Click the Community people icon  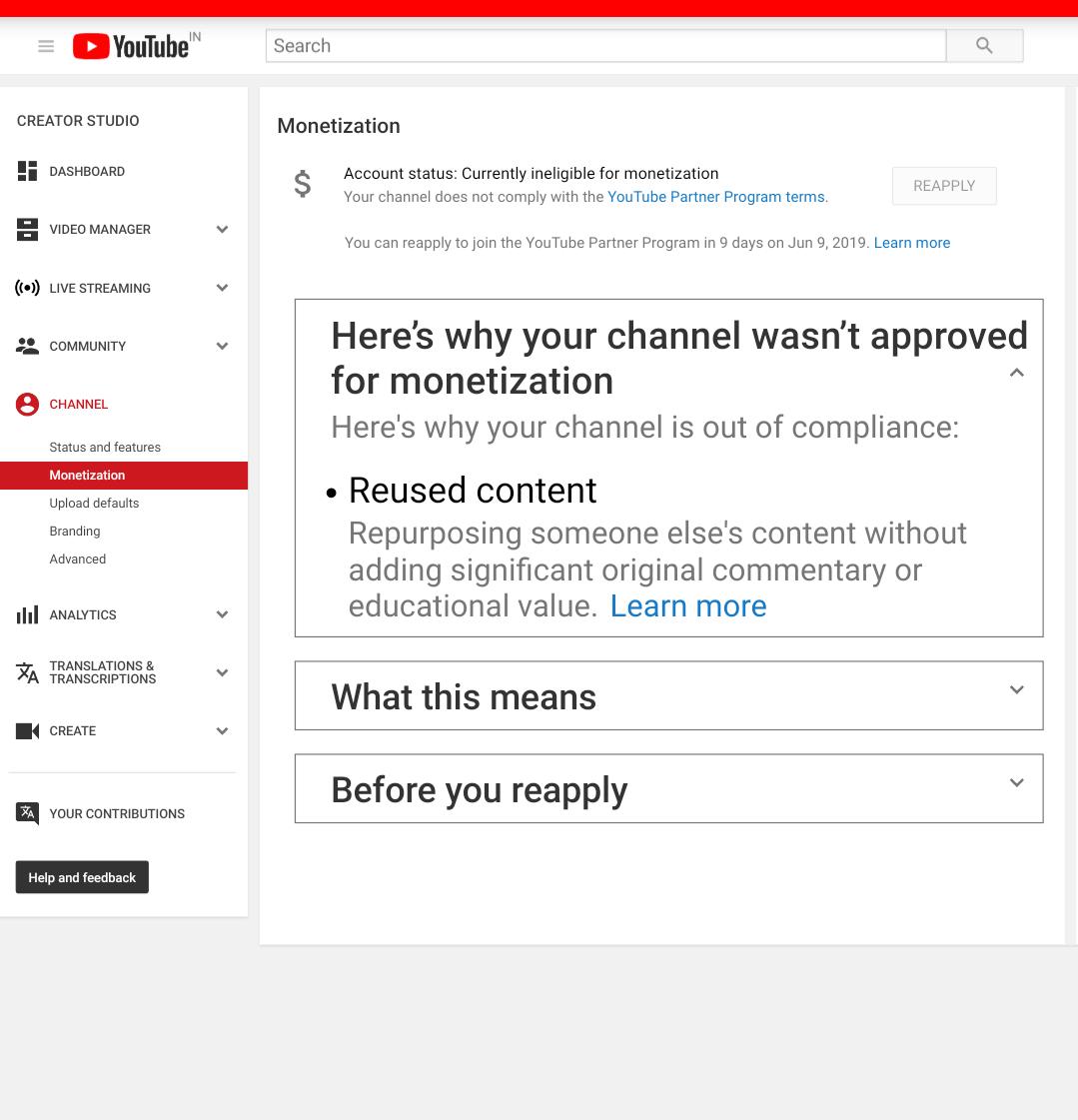click(27, 346)
